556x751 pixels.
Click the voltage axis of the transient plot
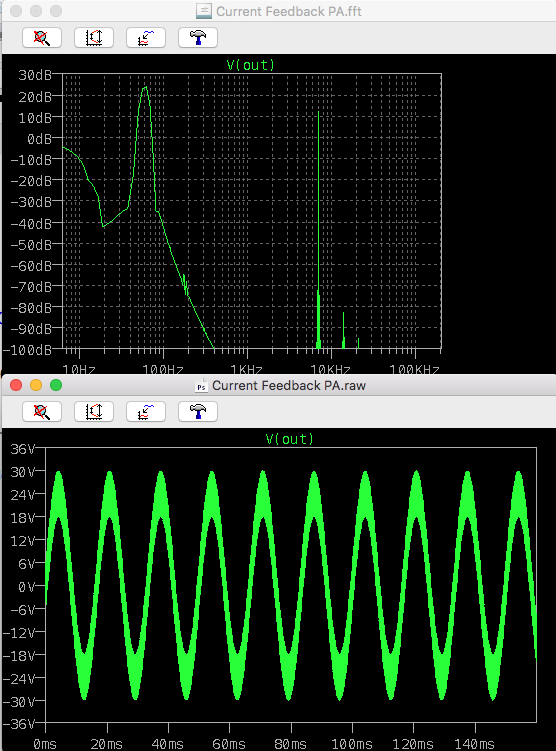(23, 586)
